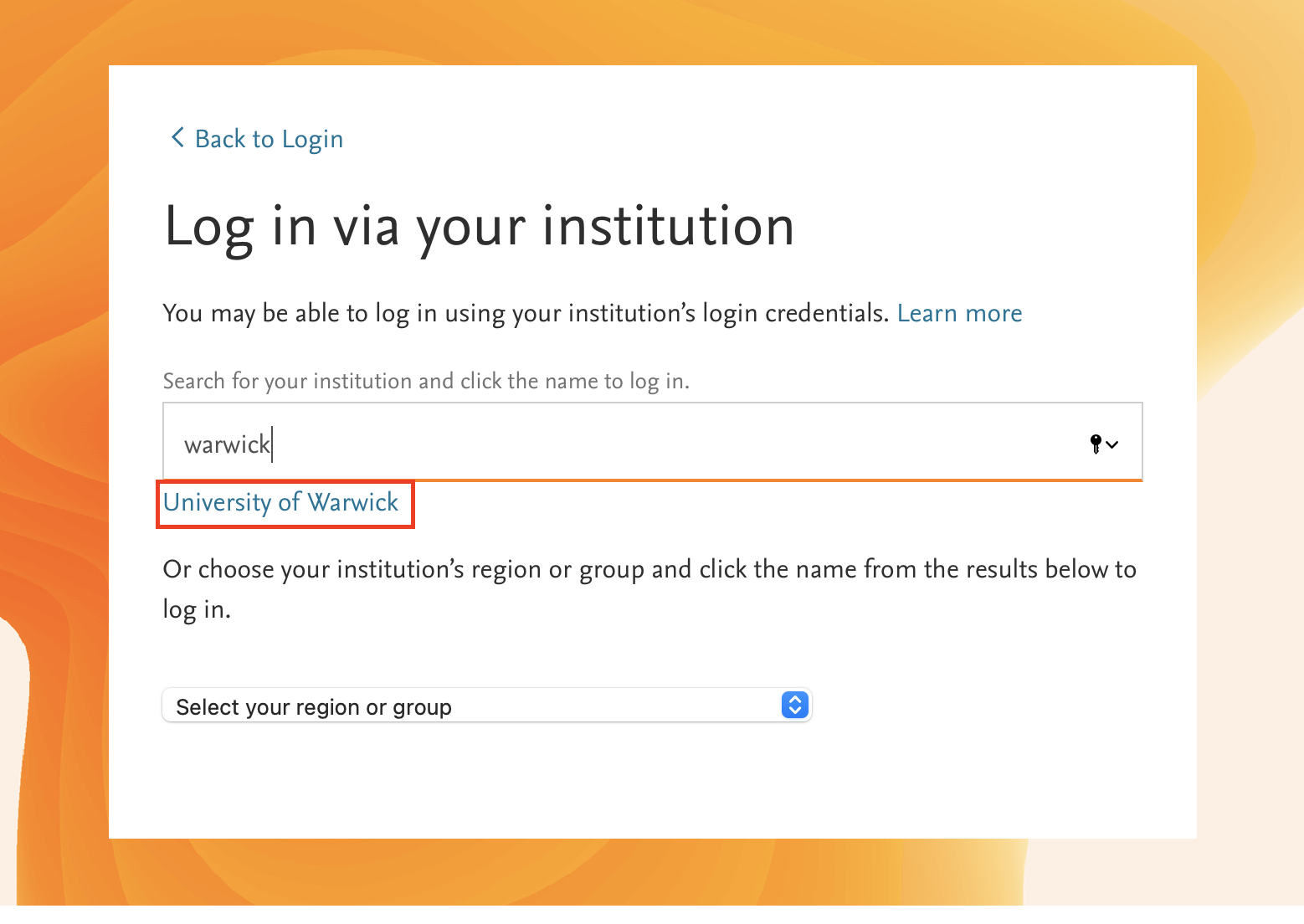Click the login credentials description sentence
This screenshot has height=924, width=1304.
(525, 314)
